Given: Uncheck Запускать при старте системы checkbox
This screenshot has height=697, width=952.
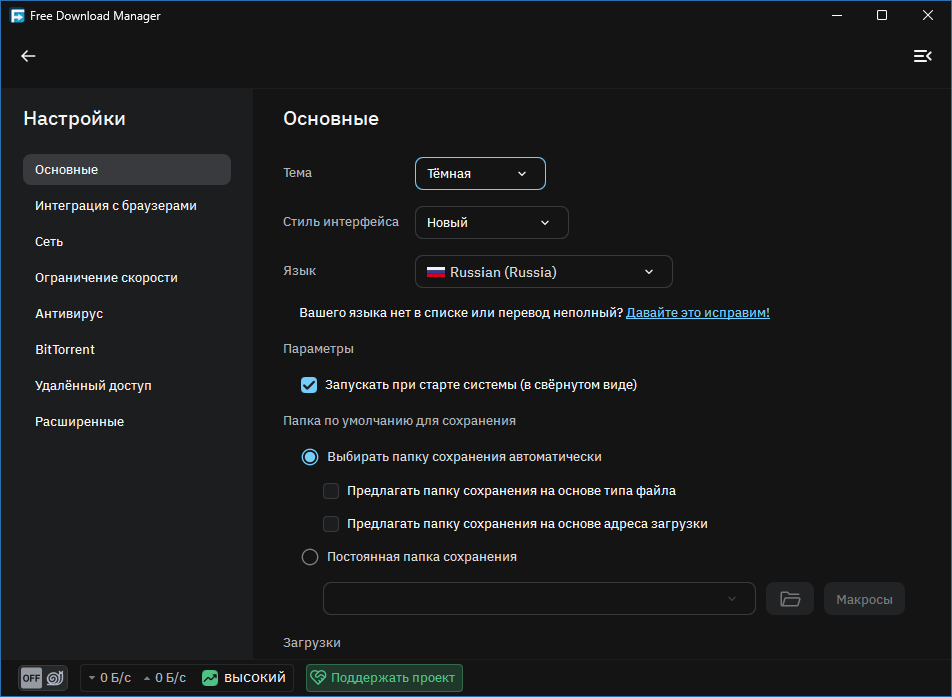Looking at the screenshot, I should (309, 385).
